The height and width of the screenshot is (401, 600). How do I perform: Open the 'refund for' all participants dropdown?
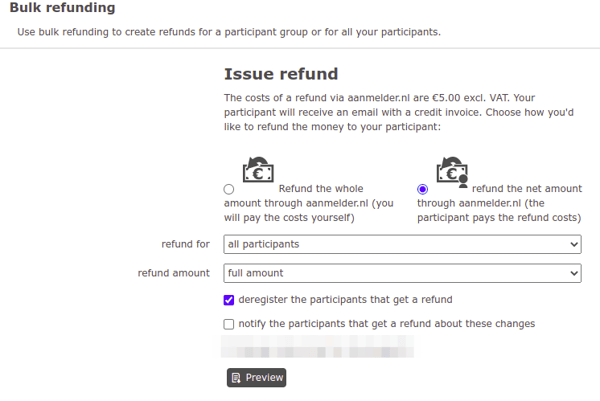[403, 244]
